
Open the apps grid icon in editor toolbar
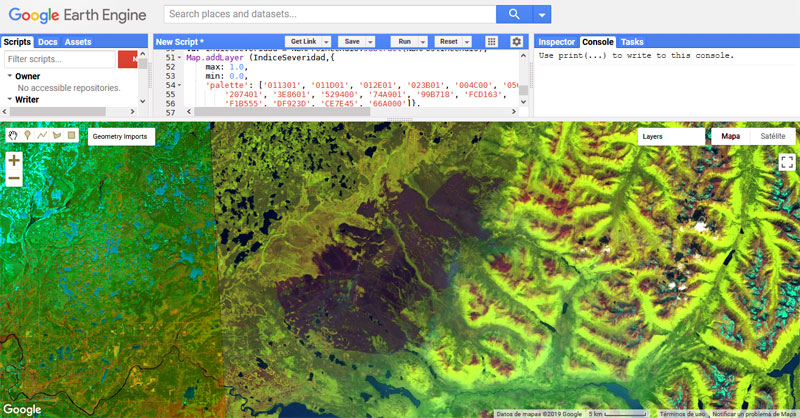491,41
